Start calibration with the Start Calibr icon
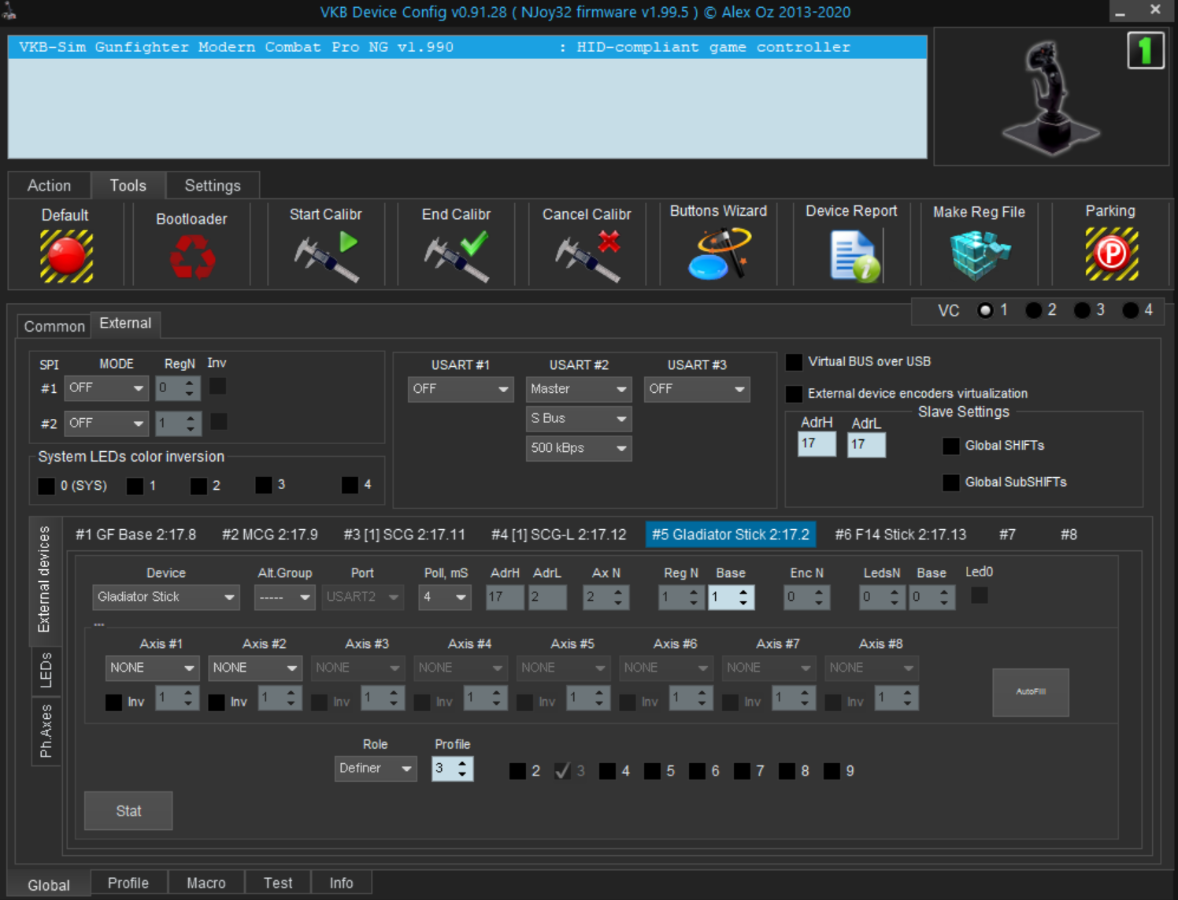This screenshot has width=1178, height=900. click(326, 256)
